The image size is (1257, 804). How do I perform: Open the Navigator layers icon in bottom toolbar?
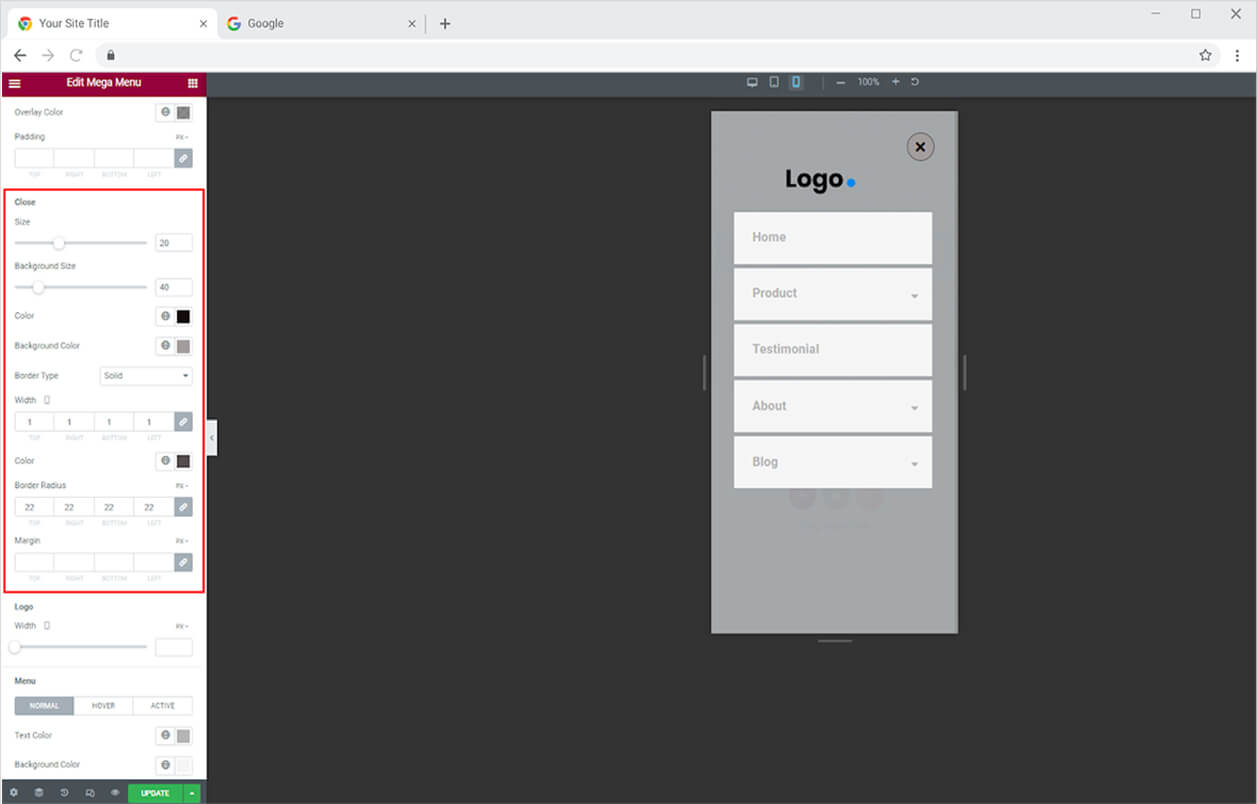pyautogui.click(x=39, y=793)
